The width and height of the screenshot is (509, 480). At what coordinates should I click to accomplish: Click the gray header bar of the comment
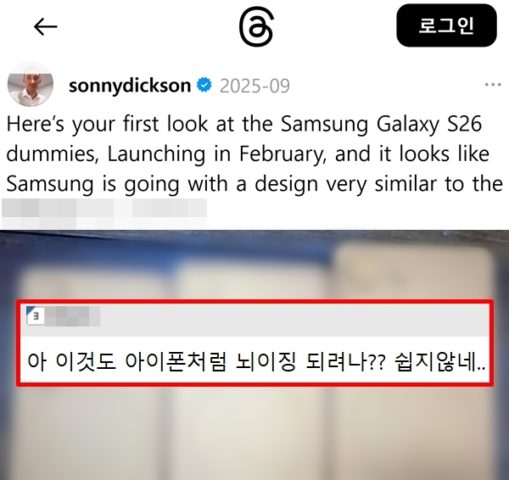pyautogui.click(x=255, y=319)
